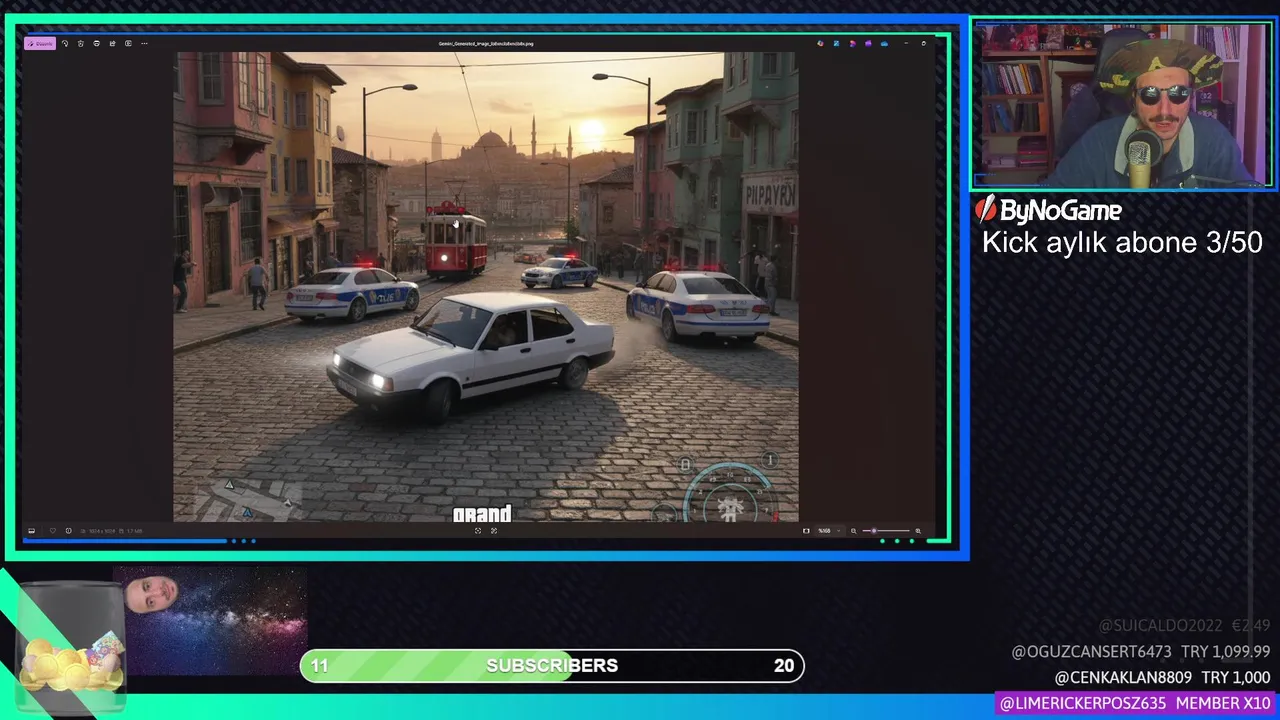
Task: Open the Edit button in Photos toolbar
Action: click(40, 44)
